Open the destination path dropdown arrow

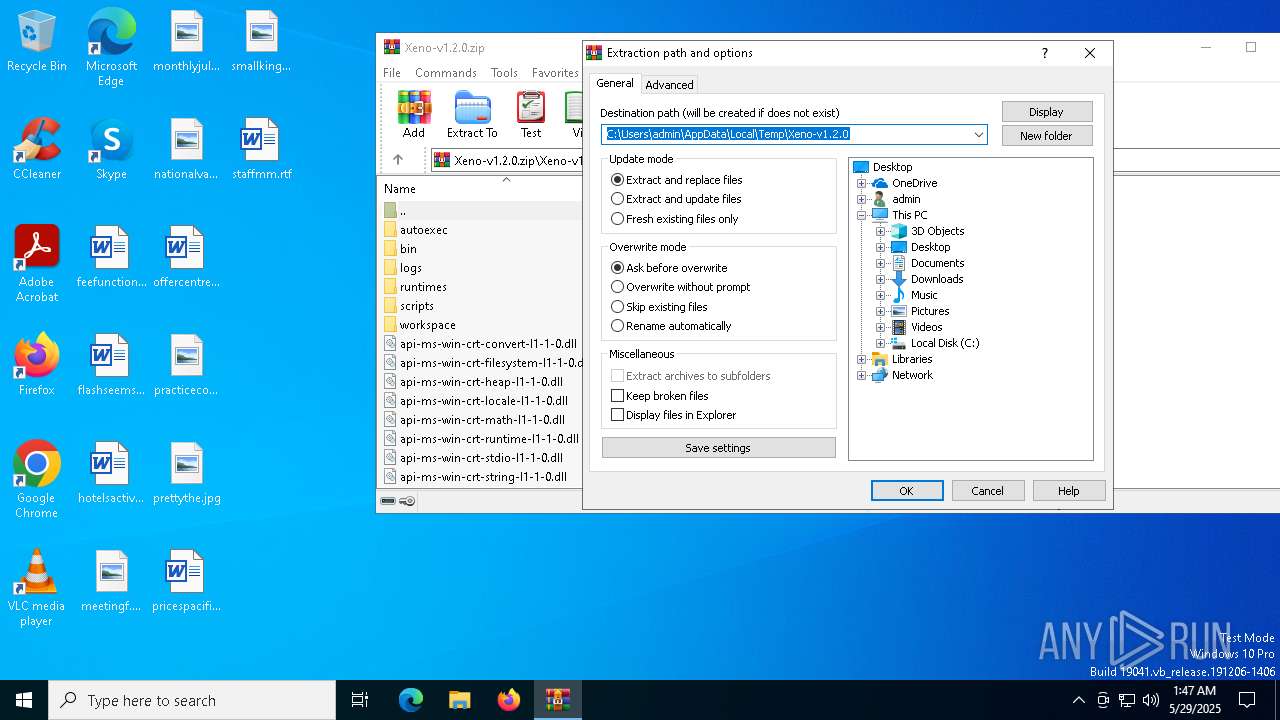pyautogui.click(x=978, y=135)
